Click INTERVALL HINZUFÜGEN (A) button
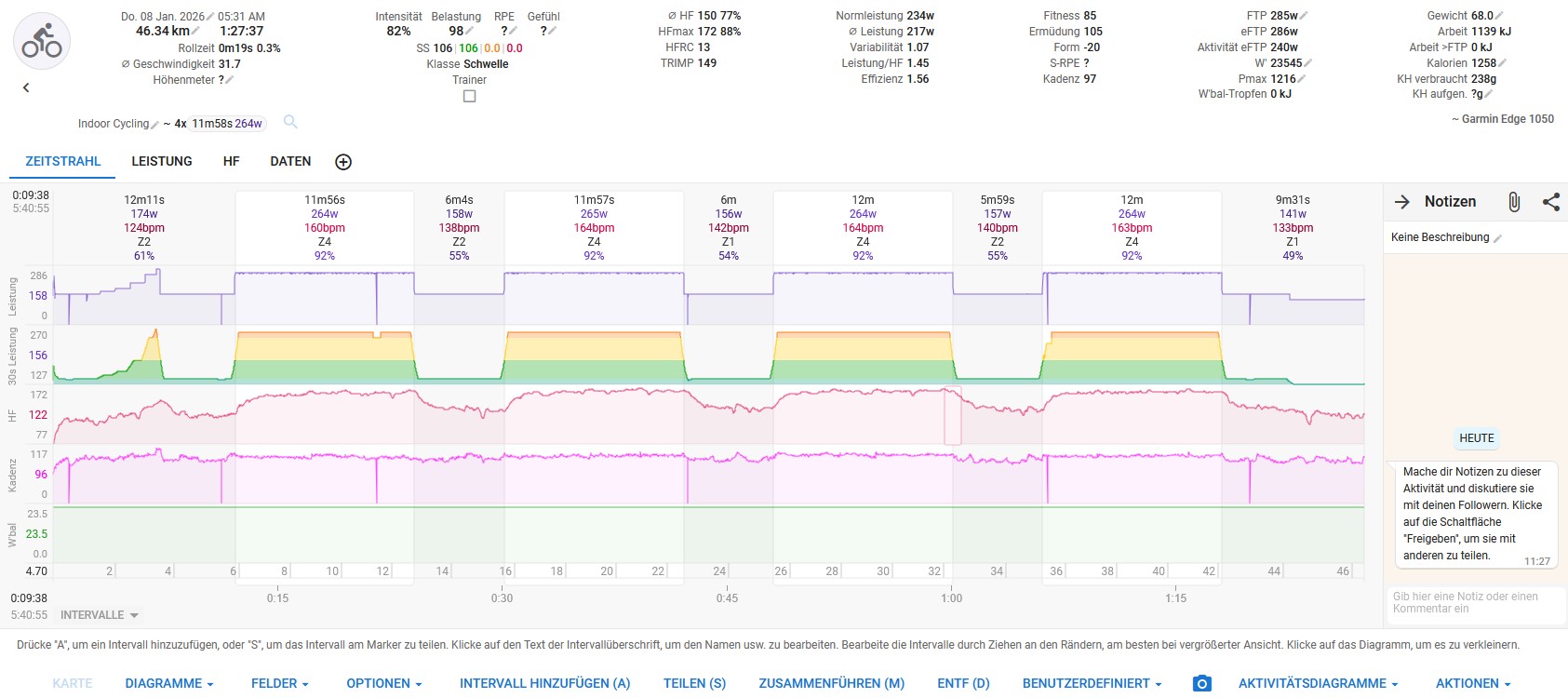Image resolution: width=1568 pixels, height=698 pixels. (x=544, y=684)
